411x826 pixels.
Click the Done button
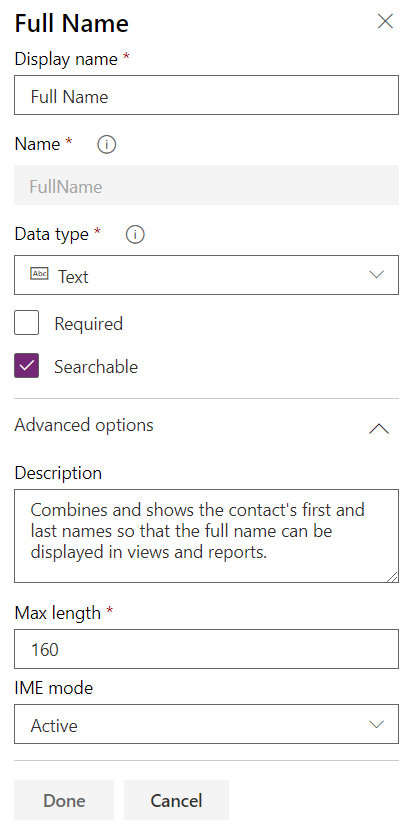tap(64, 800)
